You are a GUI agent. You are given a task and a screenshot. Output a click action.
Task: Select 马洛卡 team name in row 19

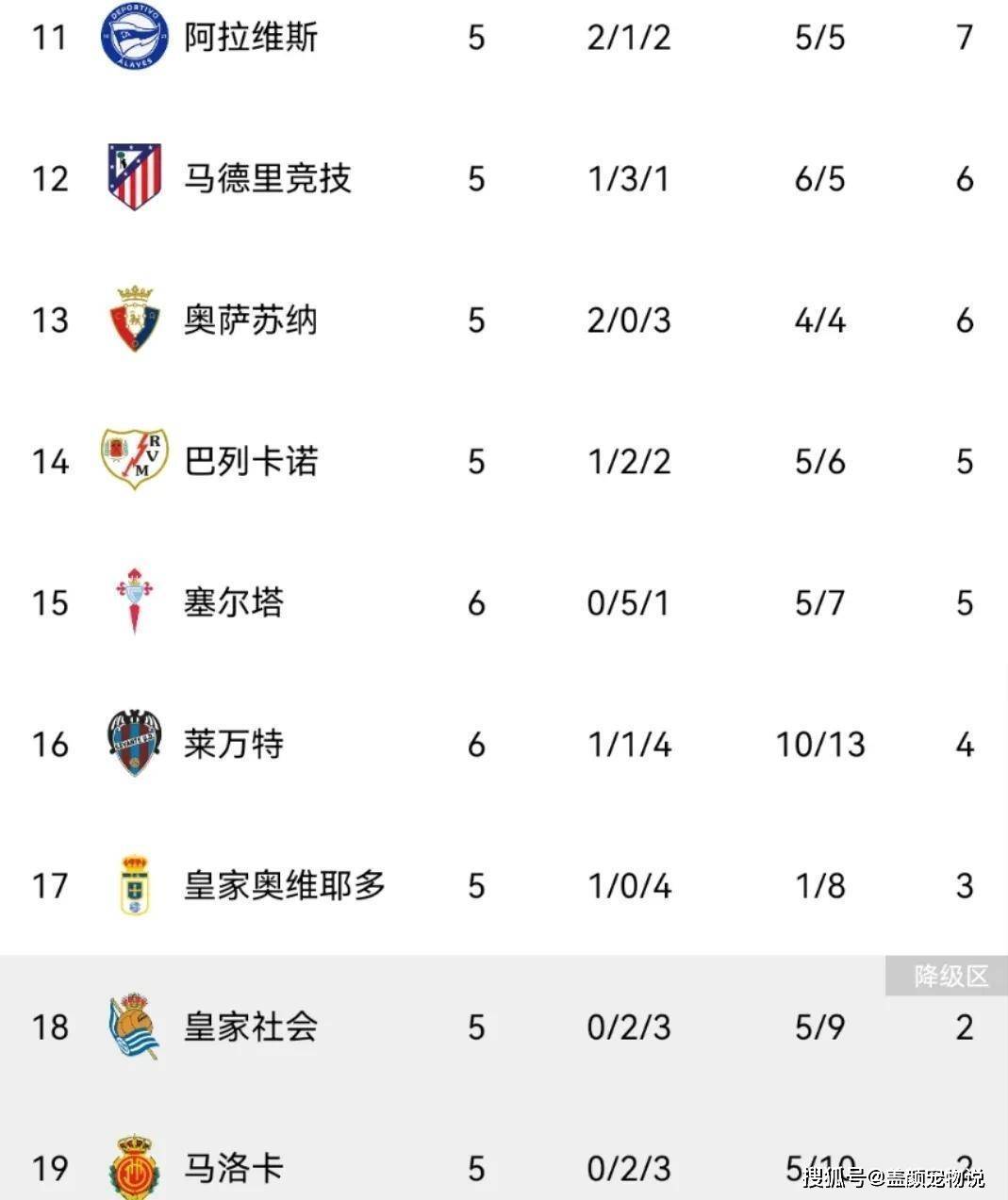(x=234, y=1168)
